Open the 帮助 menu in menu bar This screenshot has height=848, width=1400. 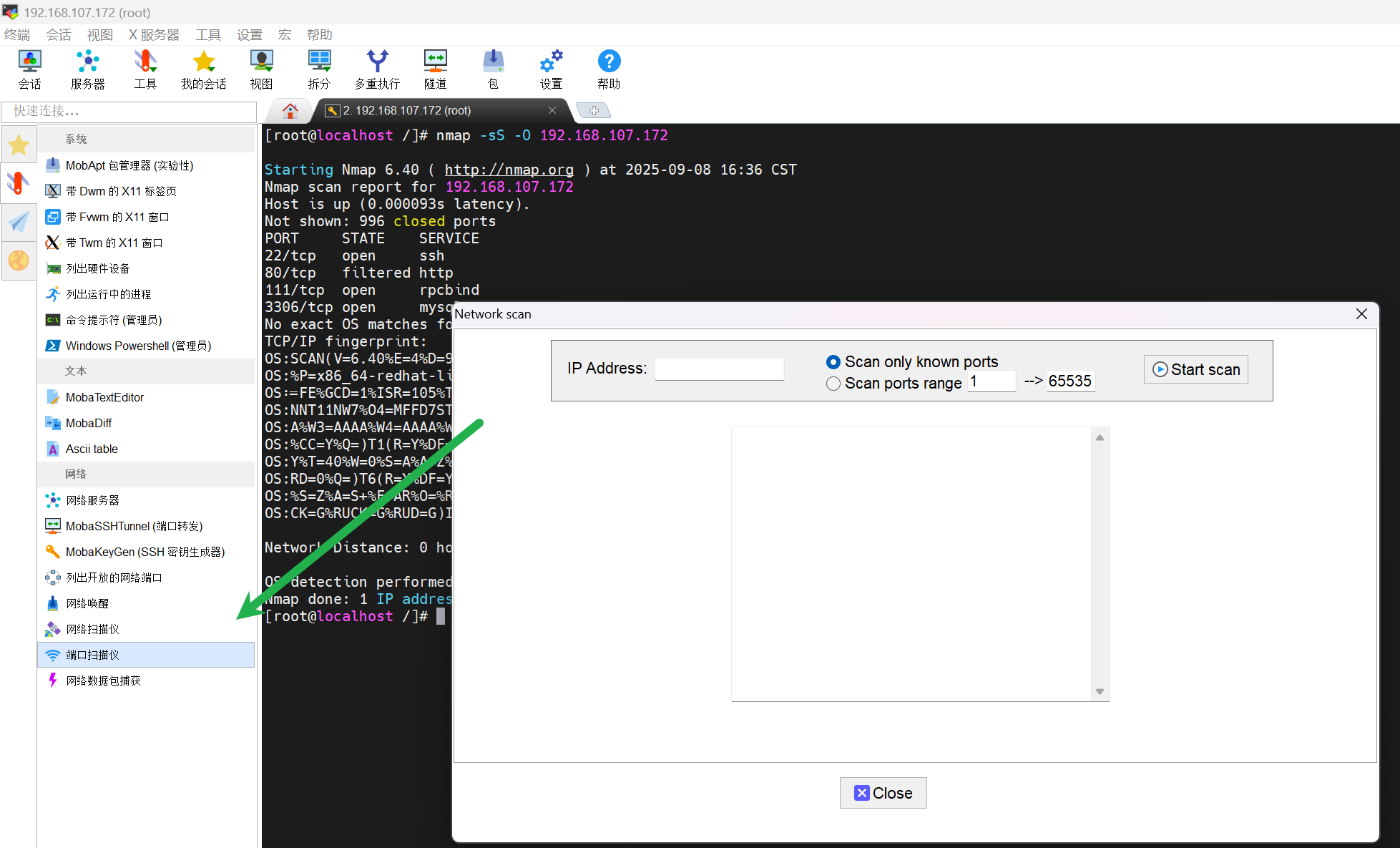[x=319, y=34]
